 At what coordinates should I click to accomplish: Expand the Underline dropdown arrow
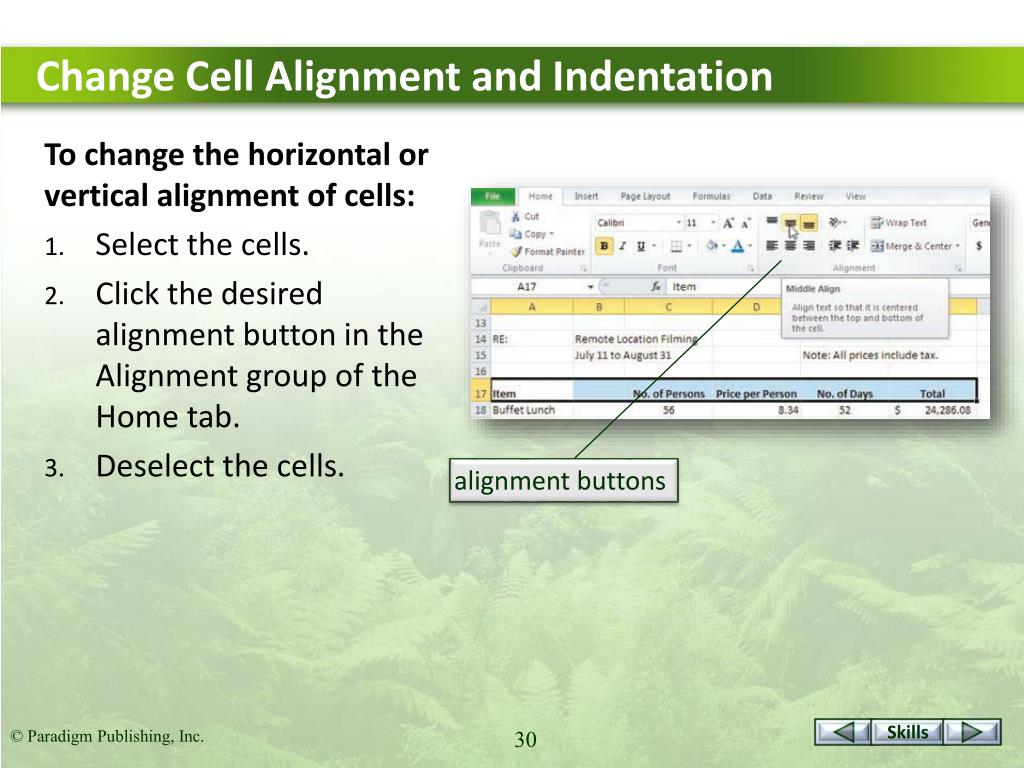pos(654,247)
